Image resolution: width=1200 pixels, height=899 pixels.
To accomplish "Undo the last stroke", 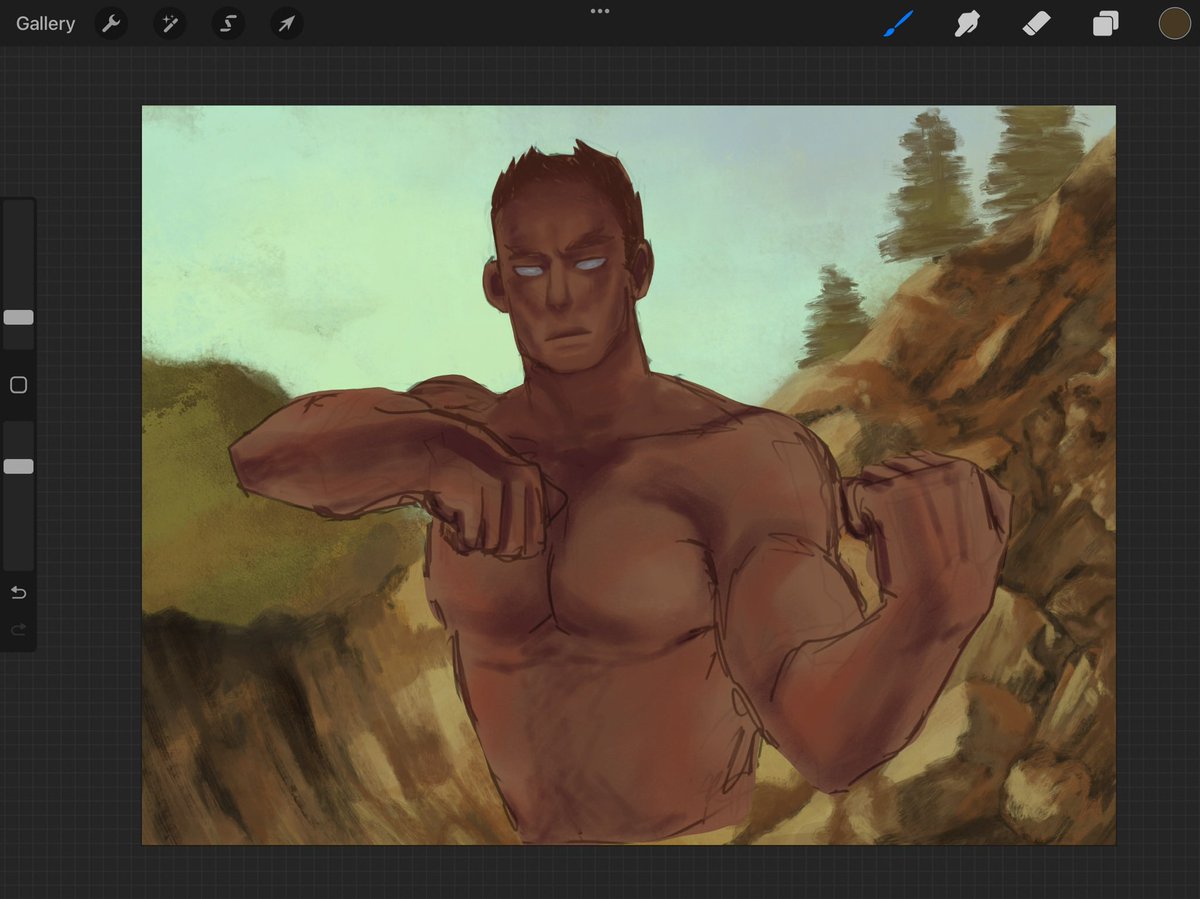I will tap(18, 593).
